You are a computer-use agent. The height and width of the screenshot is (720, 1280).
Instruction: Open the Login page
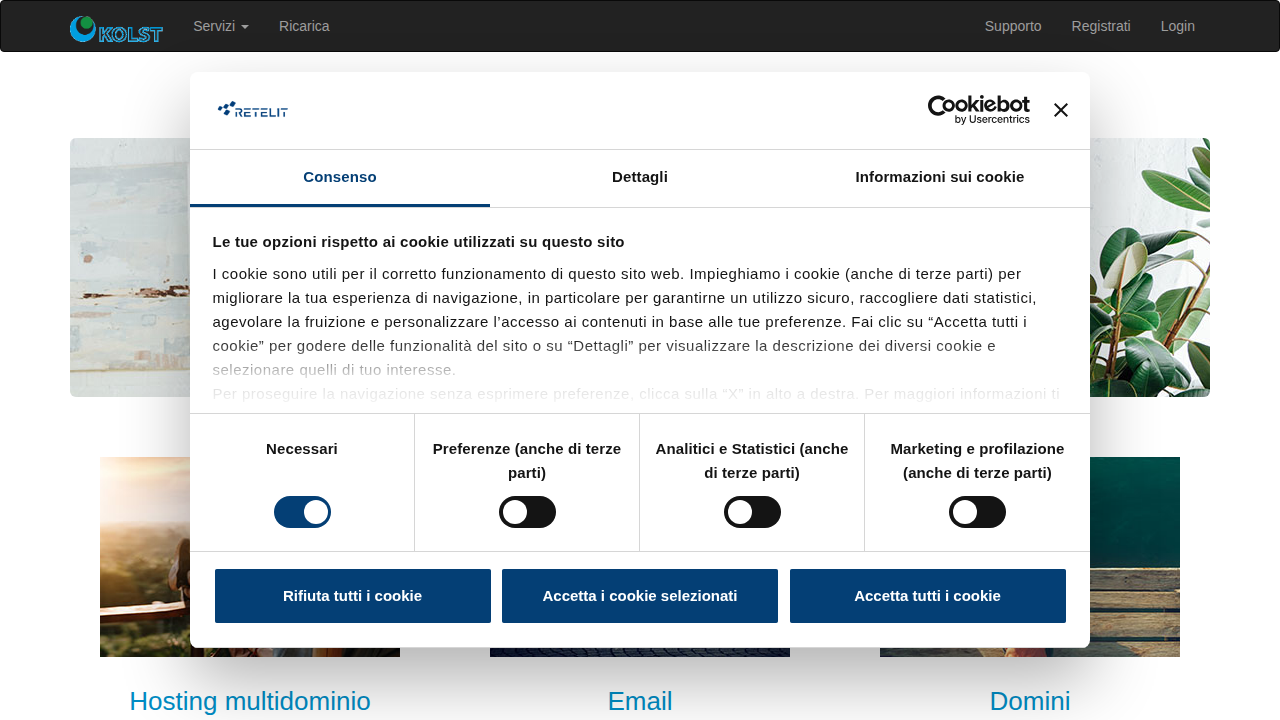pyautogui.click(x=1178, y=26)
